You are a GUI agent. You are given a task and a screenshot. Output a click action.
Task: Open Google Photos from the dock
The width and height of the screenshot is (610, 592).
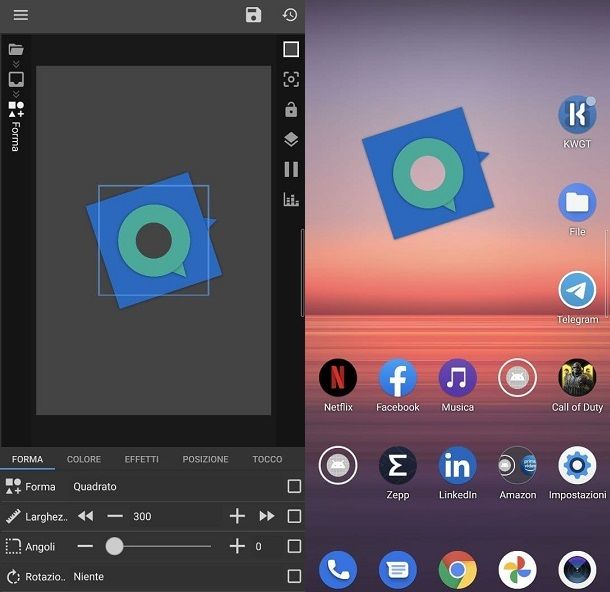tap(517, 570)
